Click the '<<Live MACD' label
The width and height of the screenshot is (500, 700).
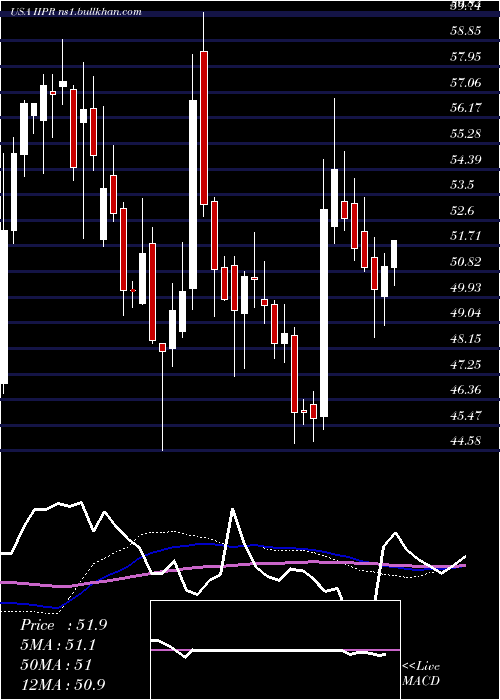[x=421, y=673]
